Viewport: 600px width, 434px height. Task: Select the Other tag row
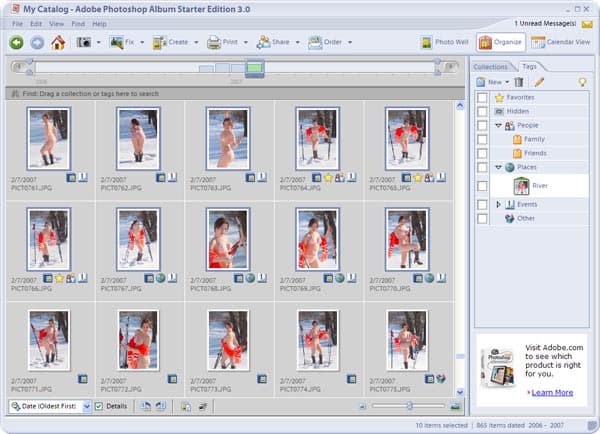coord(540,218)
